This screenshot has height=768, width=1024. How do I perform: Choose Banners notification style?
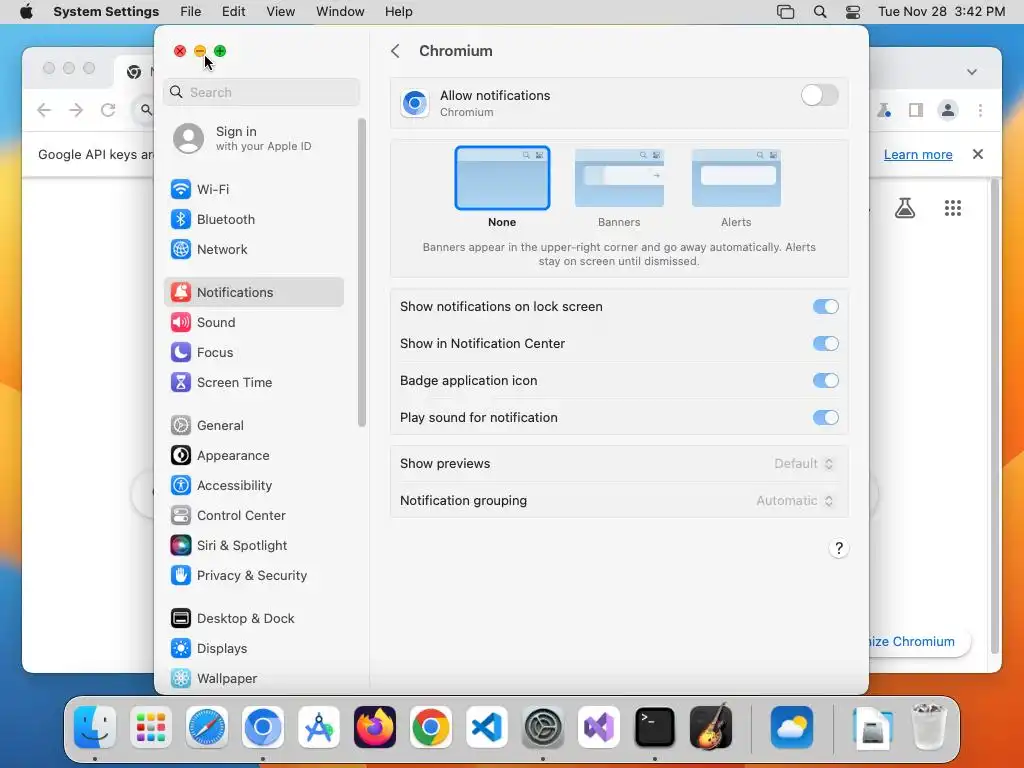619,187
